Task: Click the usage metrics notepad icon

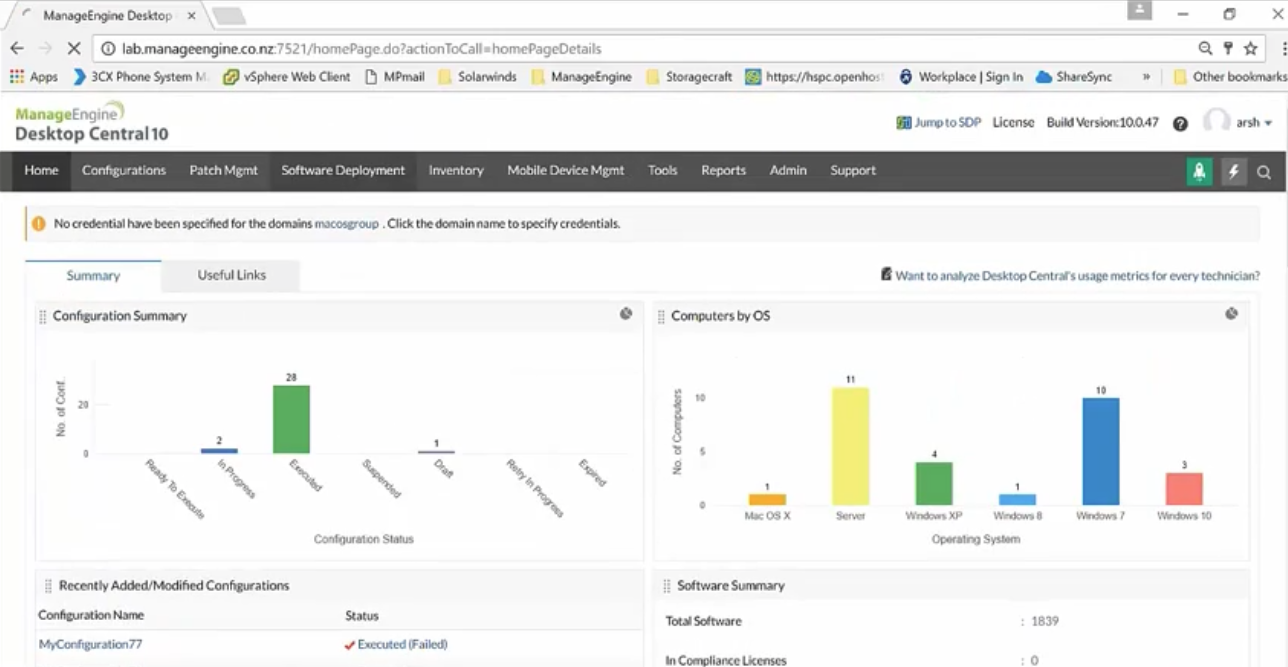Action: [886, 274]
